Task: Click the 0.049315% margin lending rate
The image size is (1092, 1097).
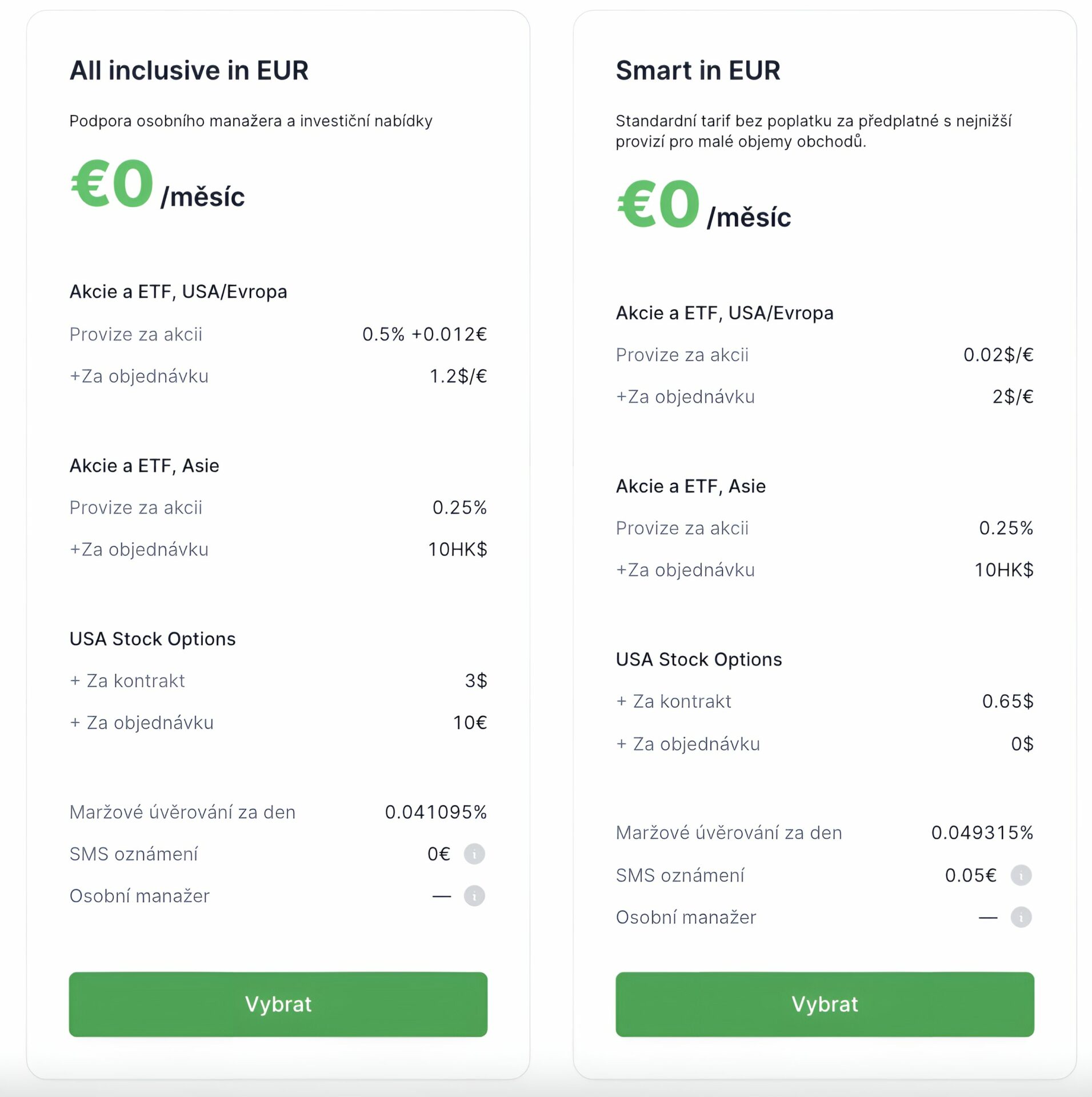Action: pyautogui.click(x=982, y=832)
